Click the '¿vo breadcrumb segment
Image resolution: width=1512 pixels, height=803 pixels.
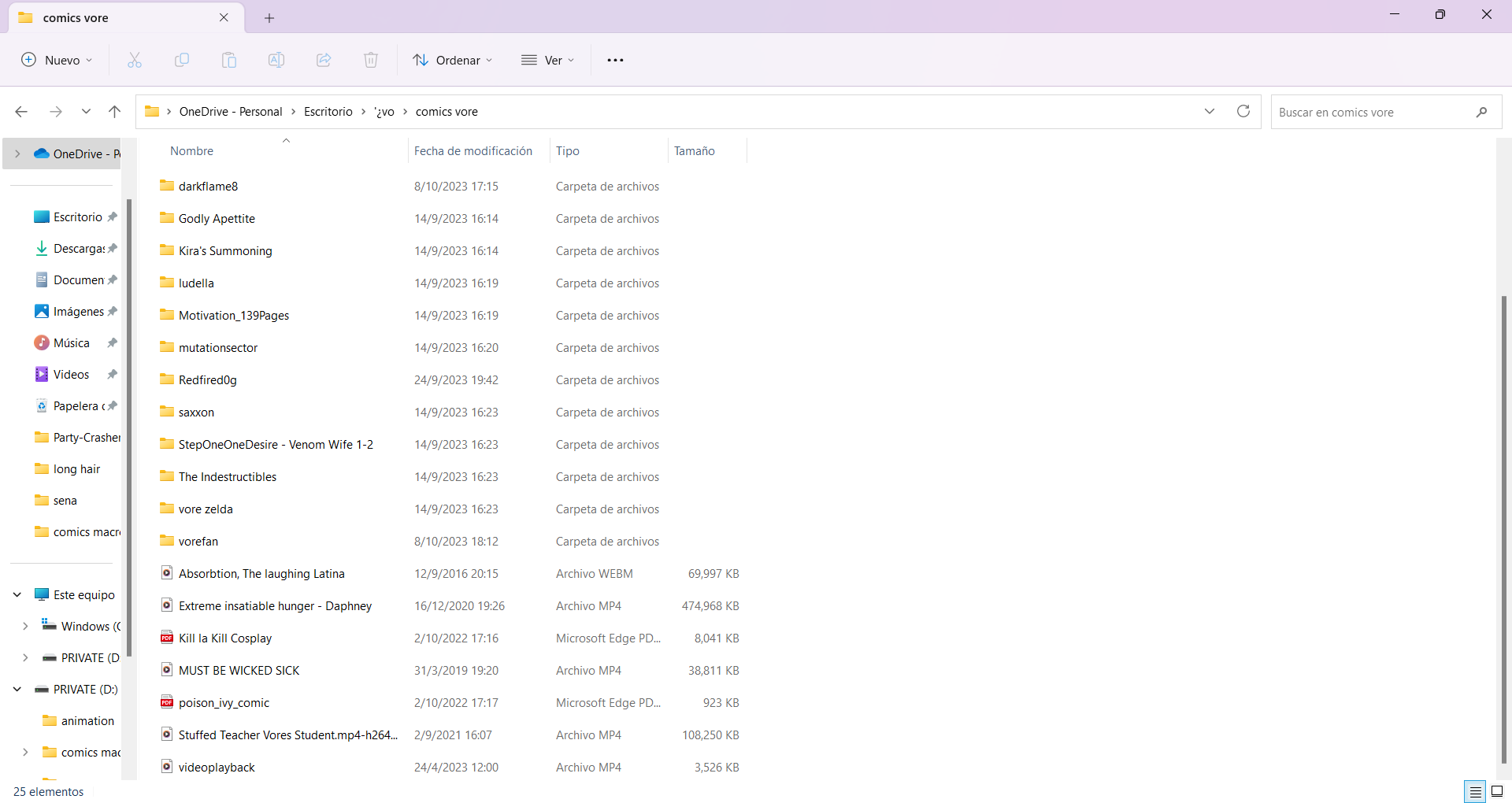pyautogui.click(x=384, y=112)
